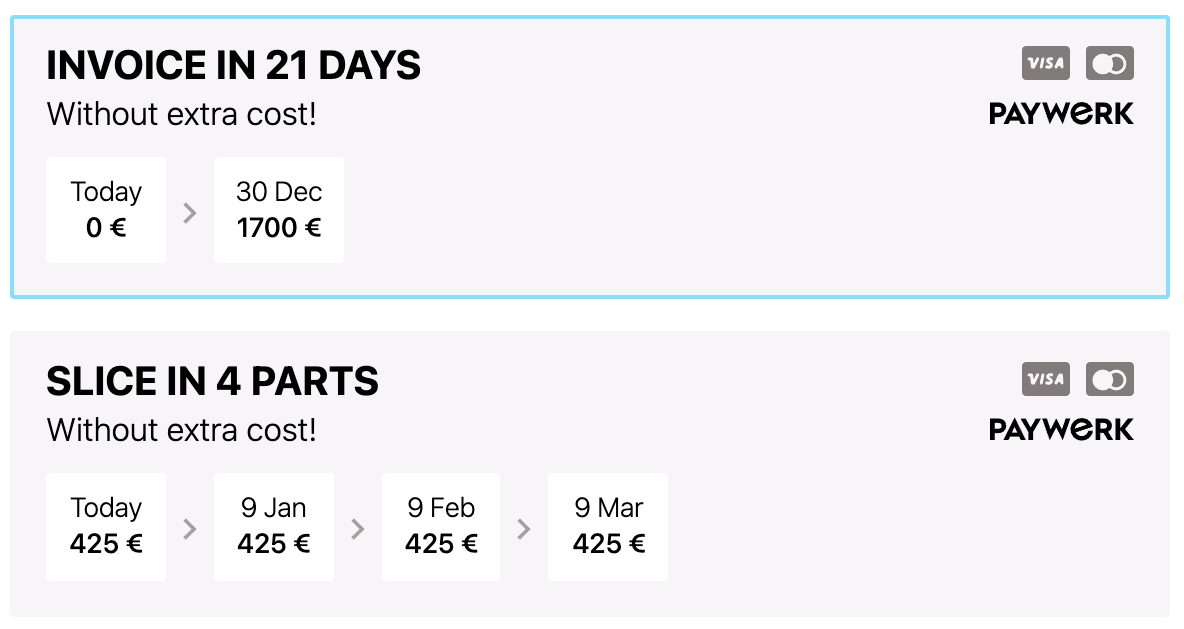
Task: Click Paywerk logo in Slice option
Action: [1061, 430]
